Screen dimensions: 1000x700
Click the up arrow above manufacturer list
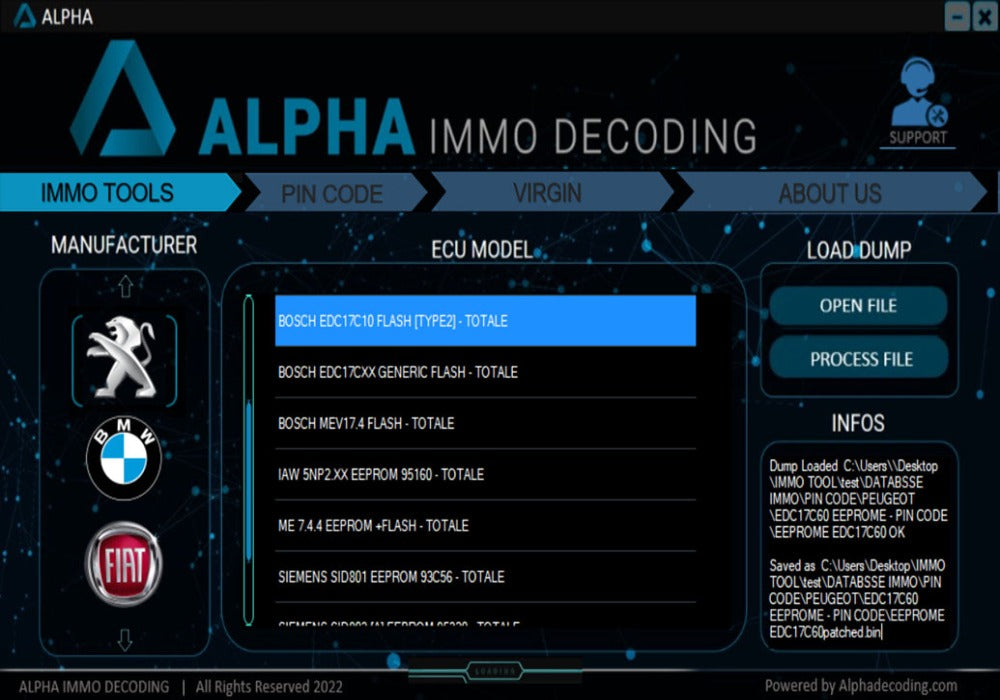[x=126, y=286]
